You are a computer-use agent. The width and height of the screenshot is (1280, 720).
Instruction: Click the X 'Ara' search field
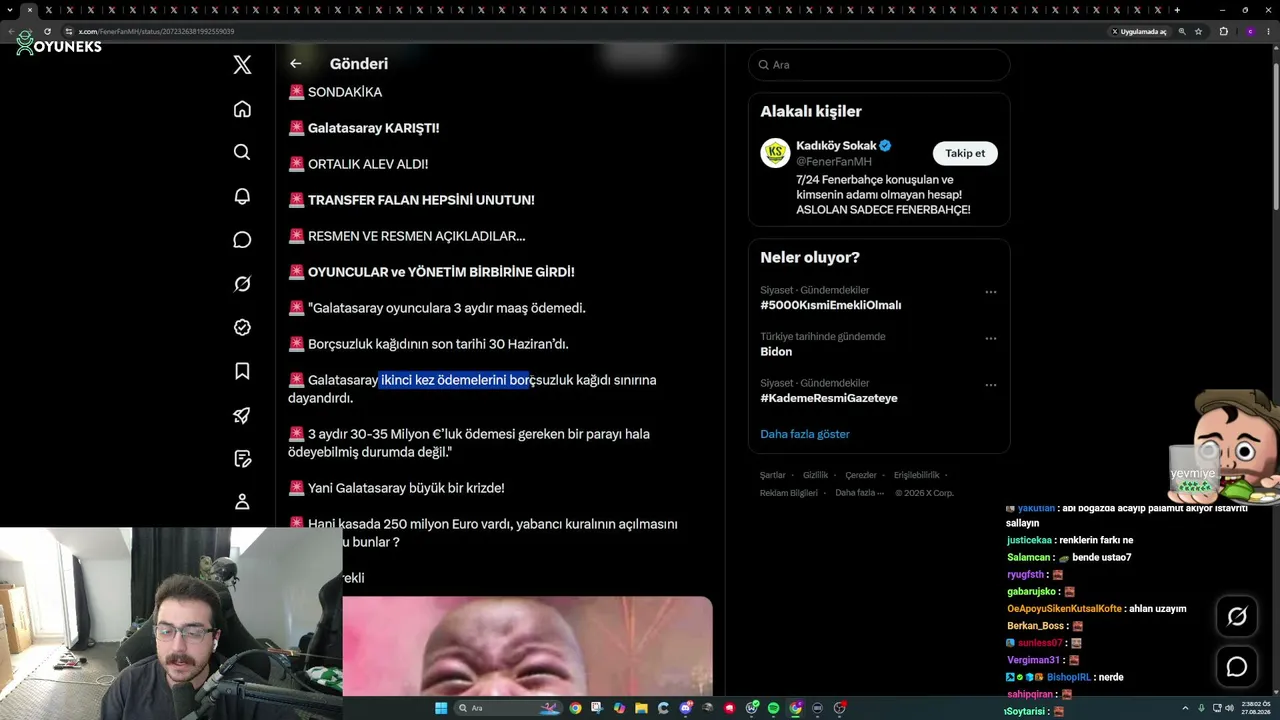[x=879, y=65]
